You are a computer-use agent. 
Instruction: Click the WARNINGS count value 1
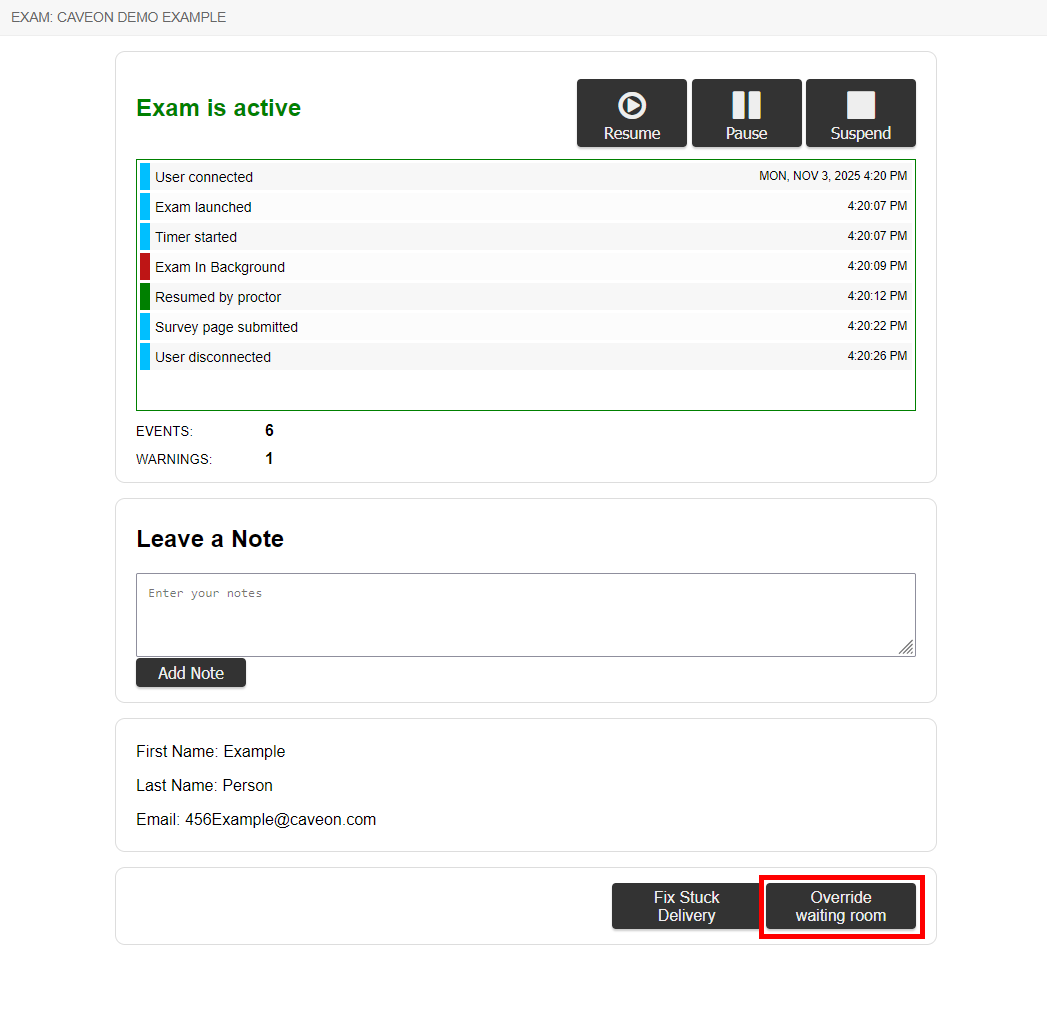click(269, 459)
